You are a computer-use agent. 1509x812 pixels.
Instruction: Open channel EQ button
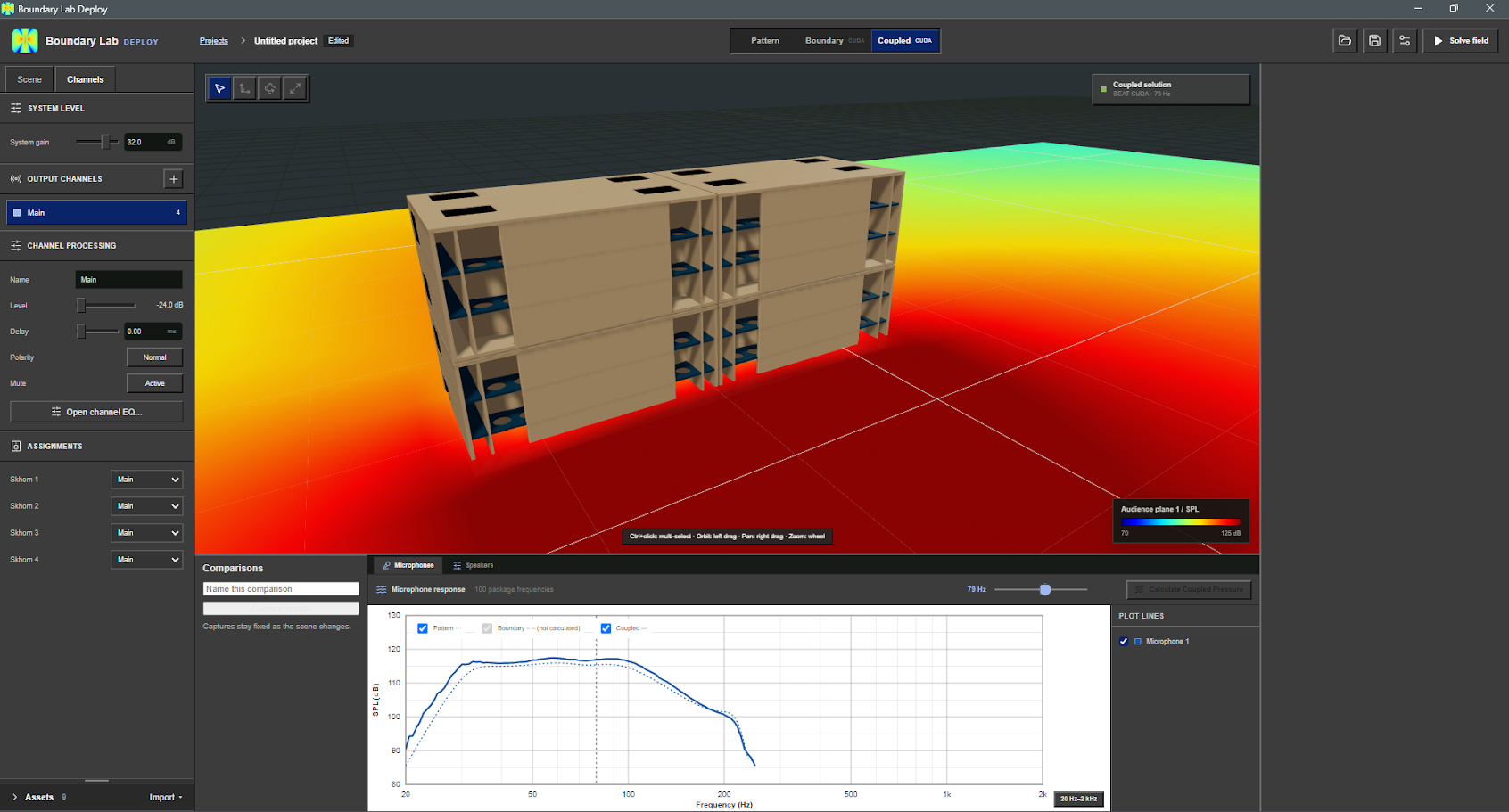pyautogui.click(x=96, y=412)
